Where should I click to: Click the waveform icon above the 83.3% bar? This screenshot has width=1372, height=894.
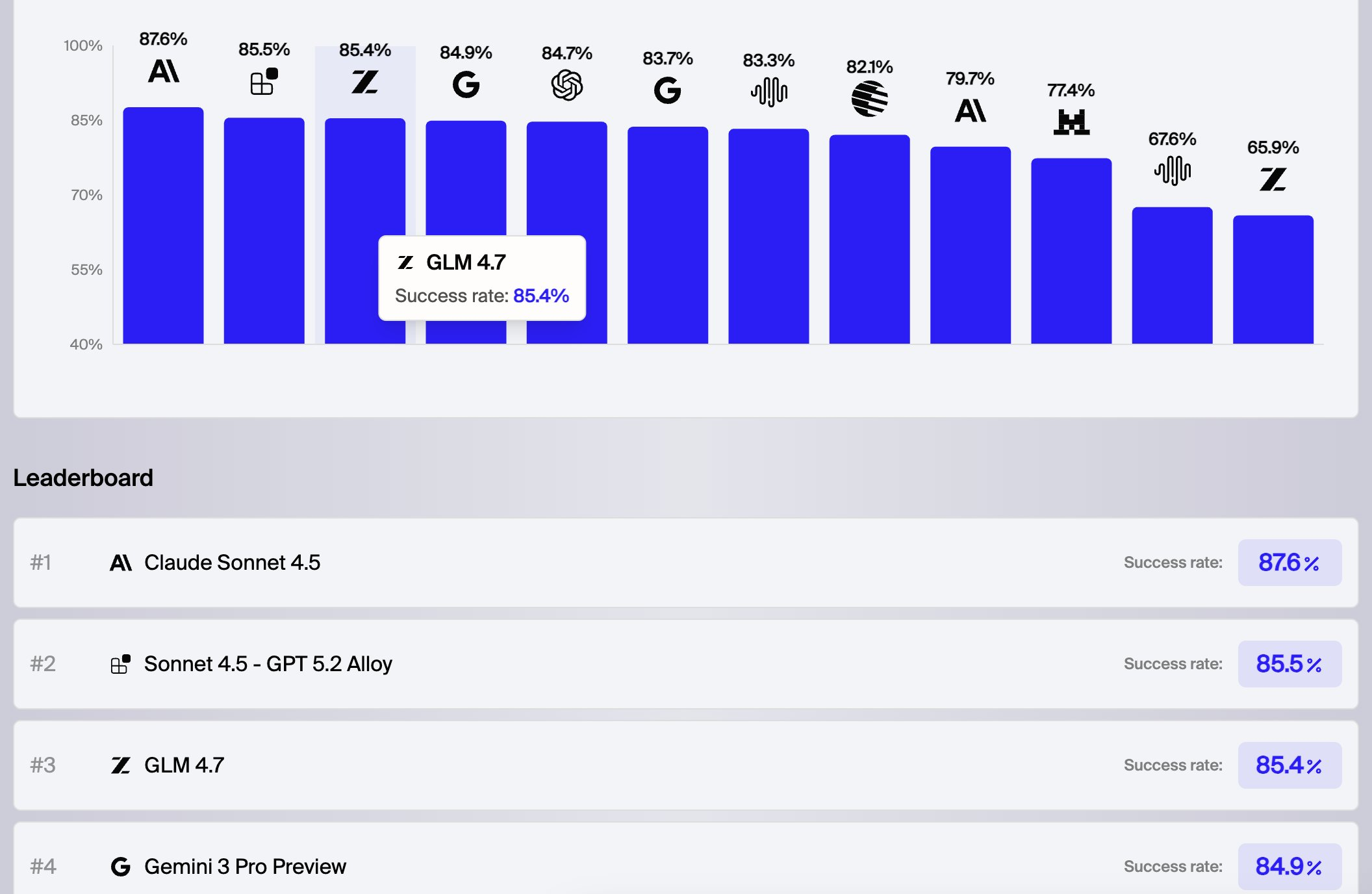click(769, 92)
